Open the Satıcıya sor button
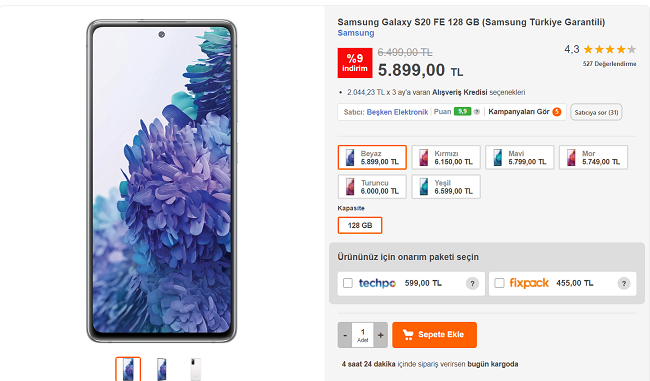Viewport: 650px width, 381px height. tap(596, 112)
